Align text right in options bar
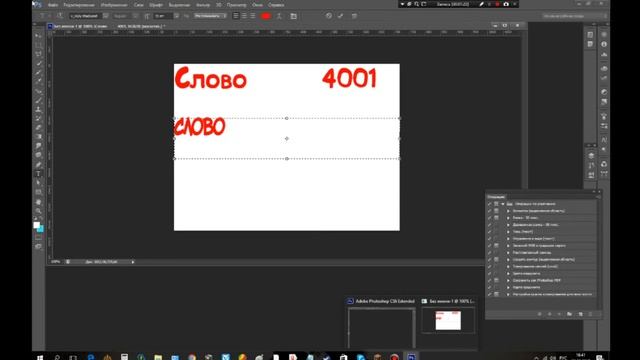 253,16
